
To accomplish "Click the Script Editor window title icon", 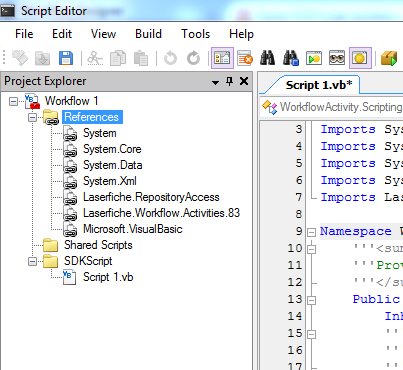I will coord(8,11).
